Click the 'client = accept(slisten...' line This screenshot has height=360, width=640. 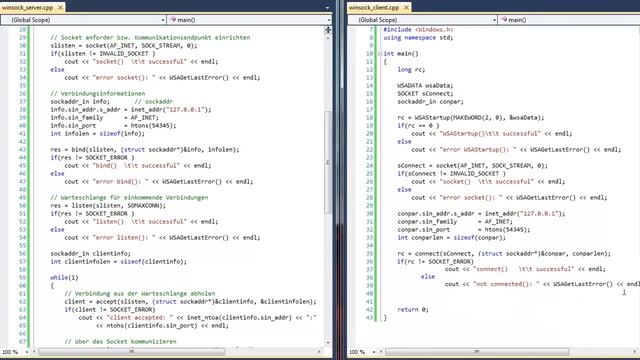190,302
